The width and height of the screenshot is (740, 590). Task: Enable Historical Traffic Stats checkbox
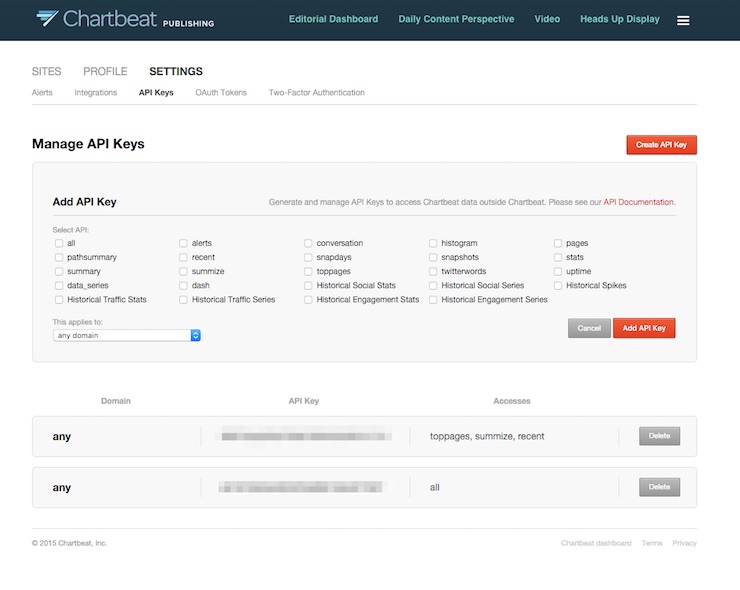pyautogui.click(x=59, y=300)
